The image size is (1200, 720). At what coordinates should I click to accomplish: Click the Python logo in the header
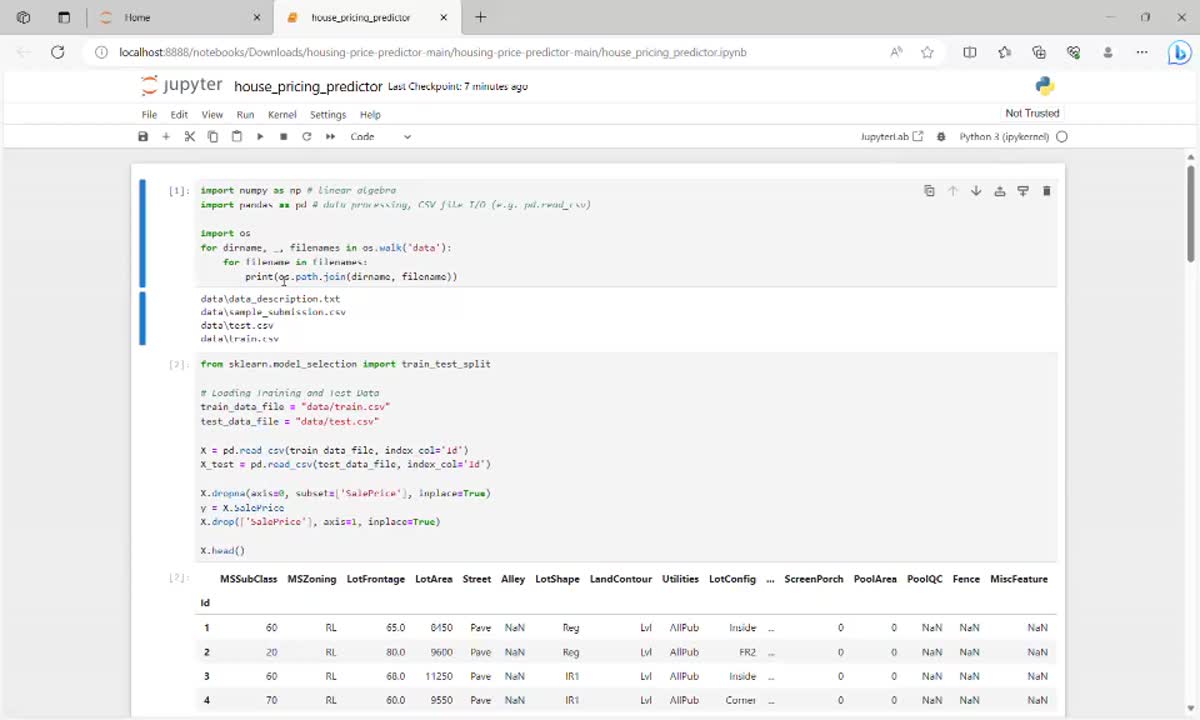click(1045, 86)
